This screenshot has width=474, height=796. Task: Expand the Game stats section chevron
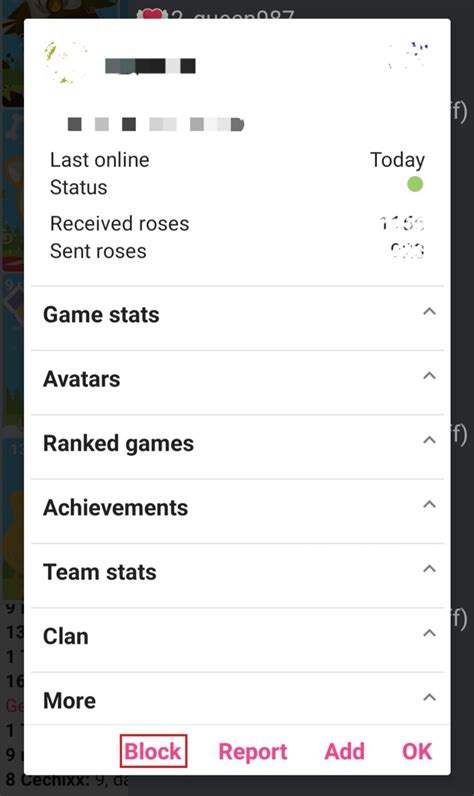(x=429, y=312)
